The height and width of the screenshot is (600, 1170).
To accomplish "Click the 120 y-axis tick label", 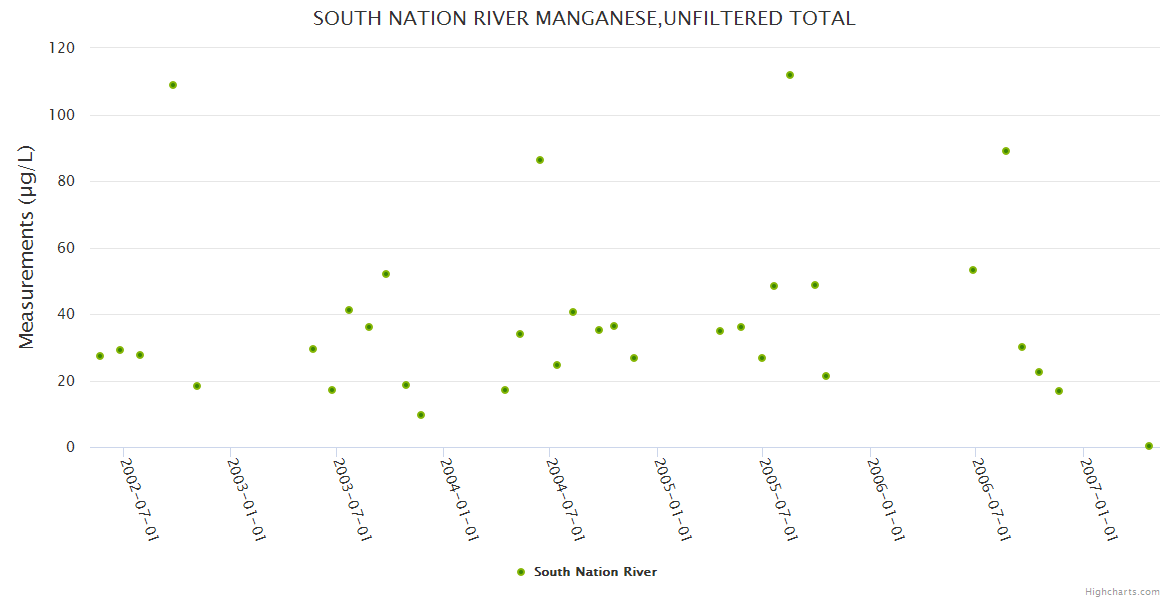I will click(x=62, y=47).
